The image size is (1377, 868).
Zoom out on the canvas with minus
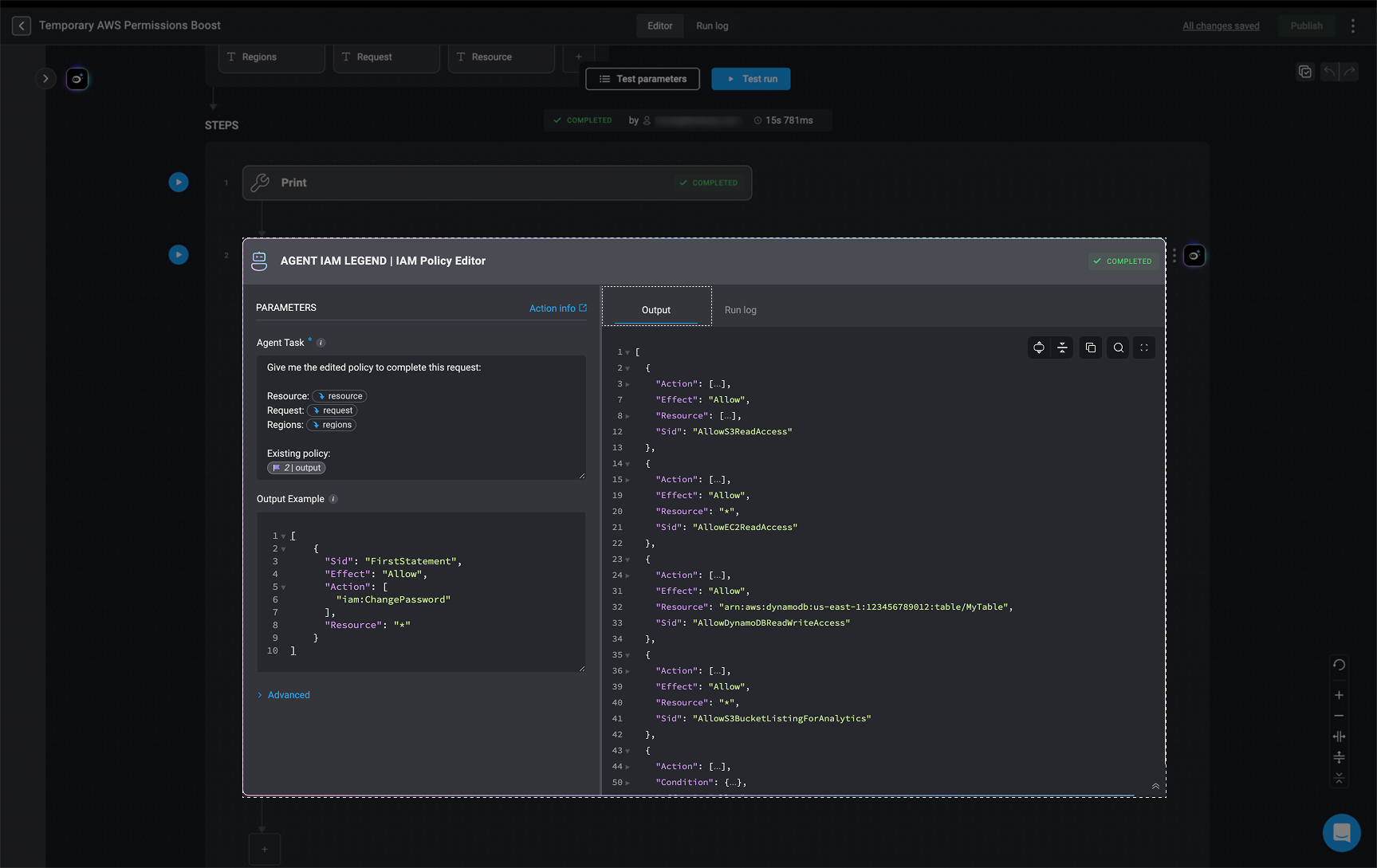click(1340, 716)
